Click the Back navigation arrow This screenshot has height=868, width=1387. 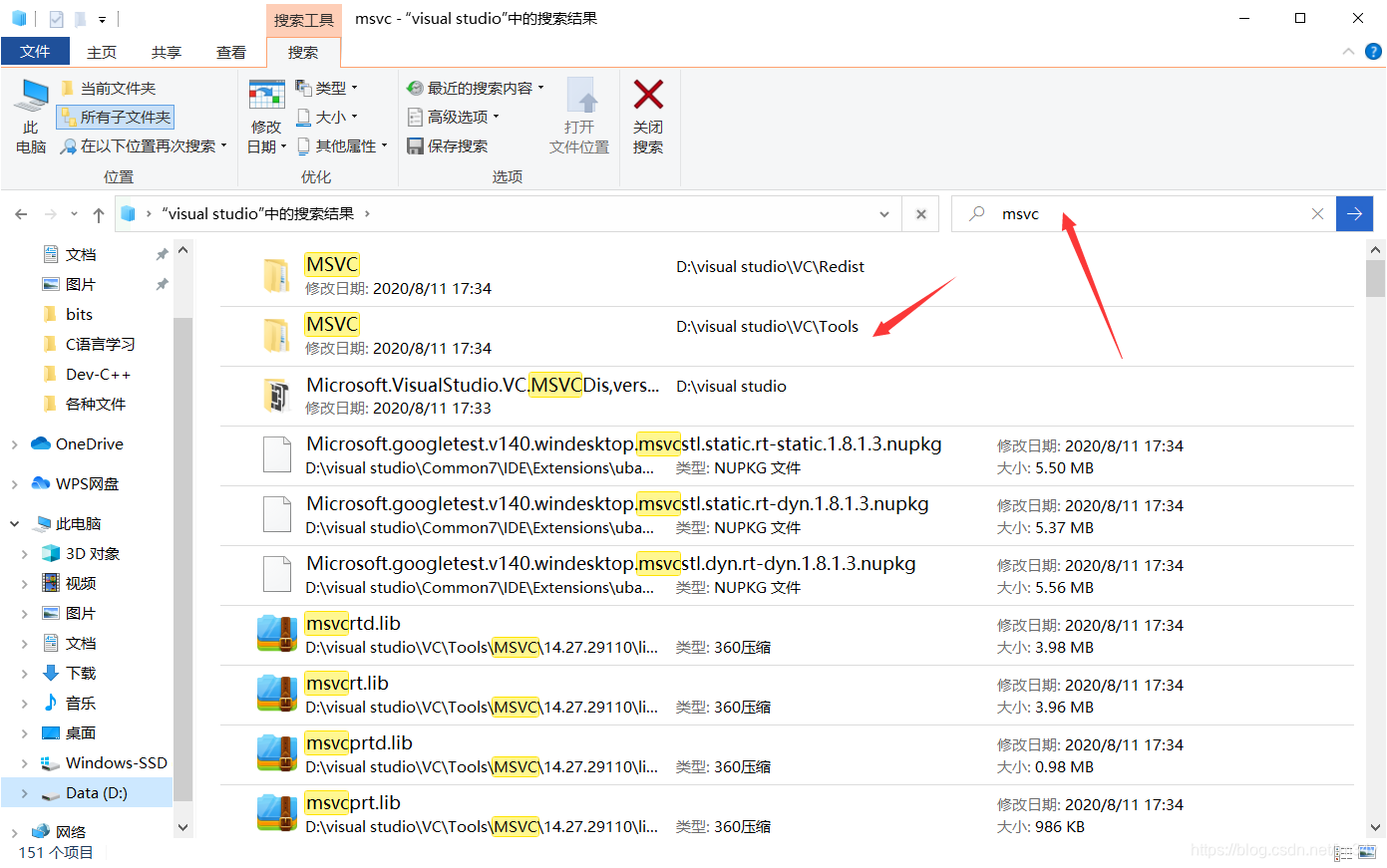click(x=22, y=214)
